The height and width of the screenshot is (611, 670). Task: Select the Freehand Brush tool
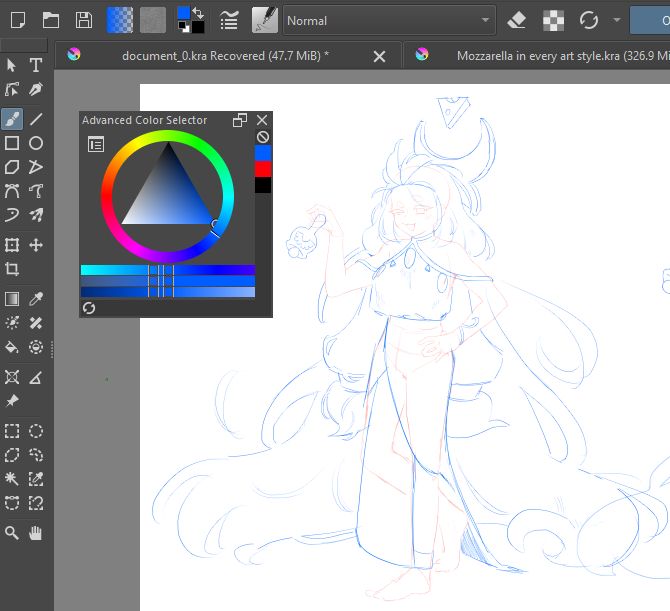point(12,119)
